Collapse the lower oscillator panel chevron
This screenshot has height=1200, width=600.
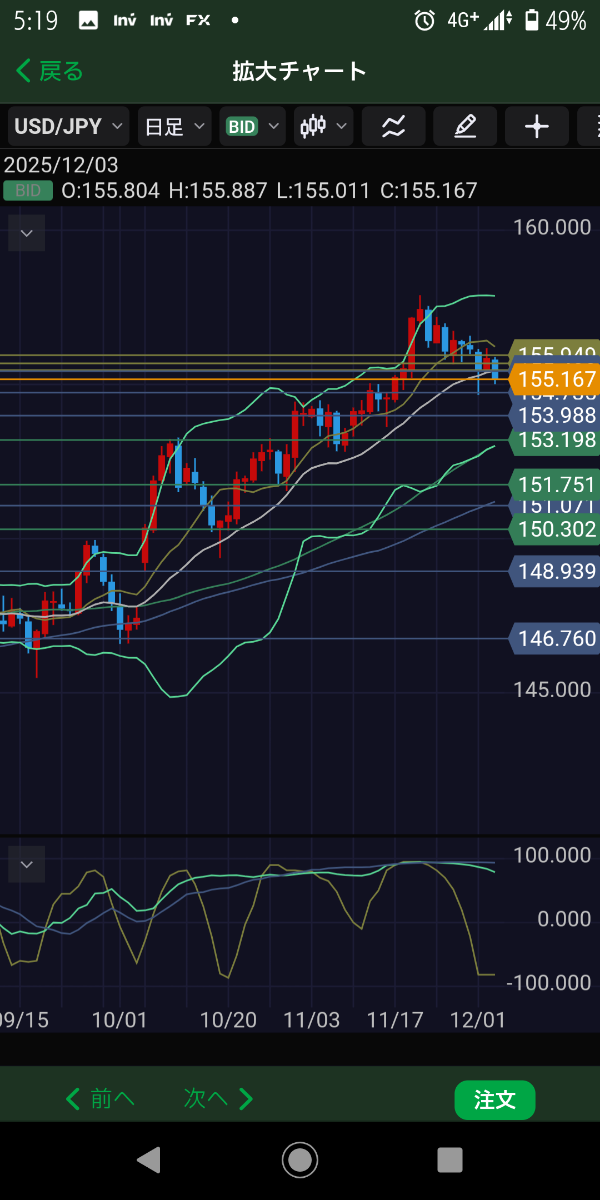[27, 865]
